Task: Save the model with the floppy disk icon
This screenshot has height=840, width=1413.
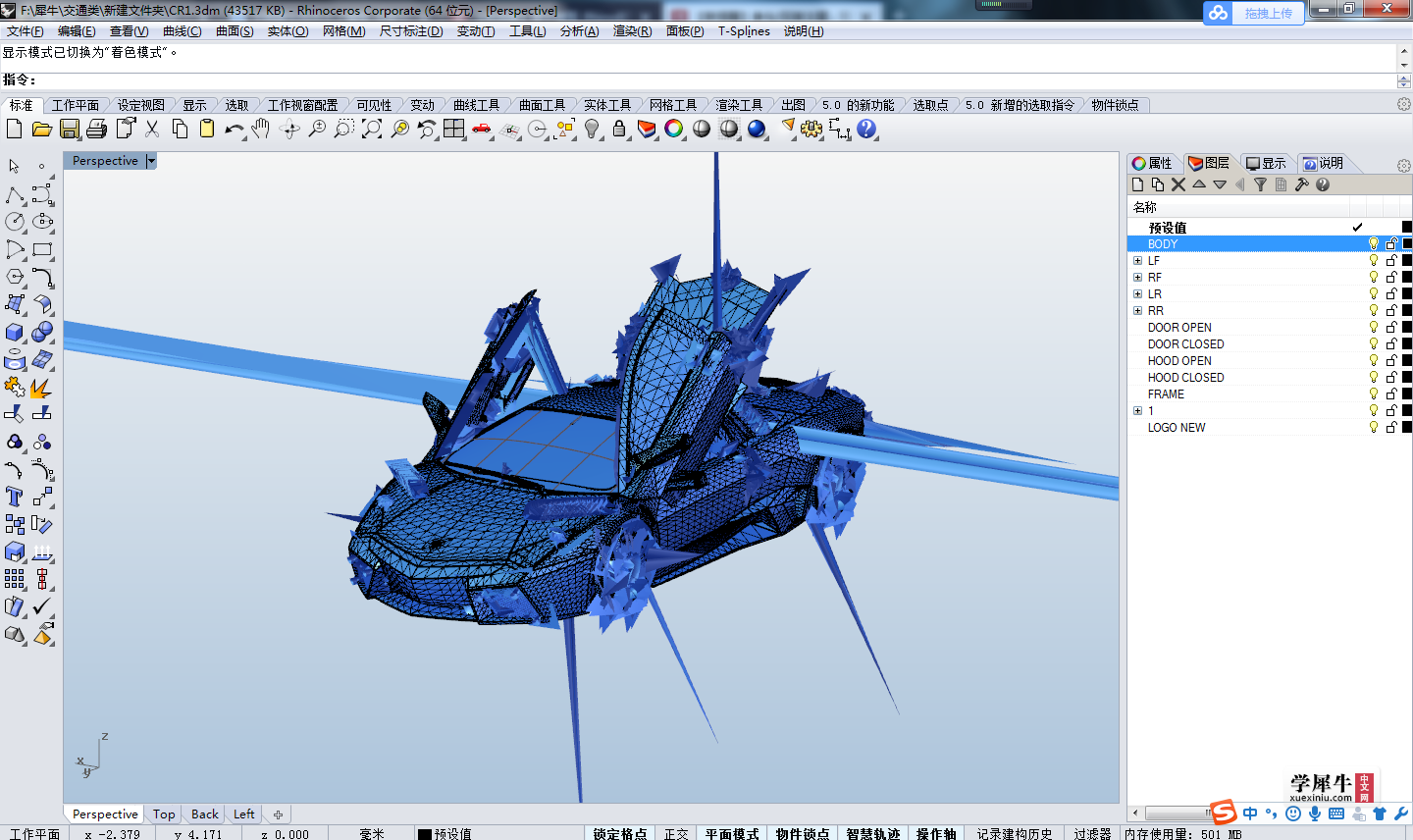Action: point(70,129)
